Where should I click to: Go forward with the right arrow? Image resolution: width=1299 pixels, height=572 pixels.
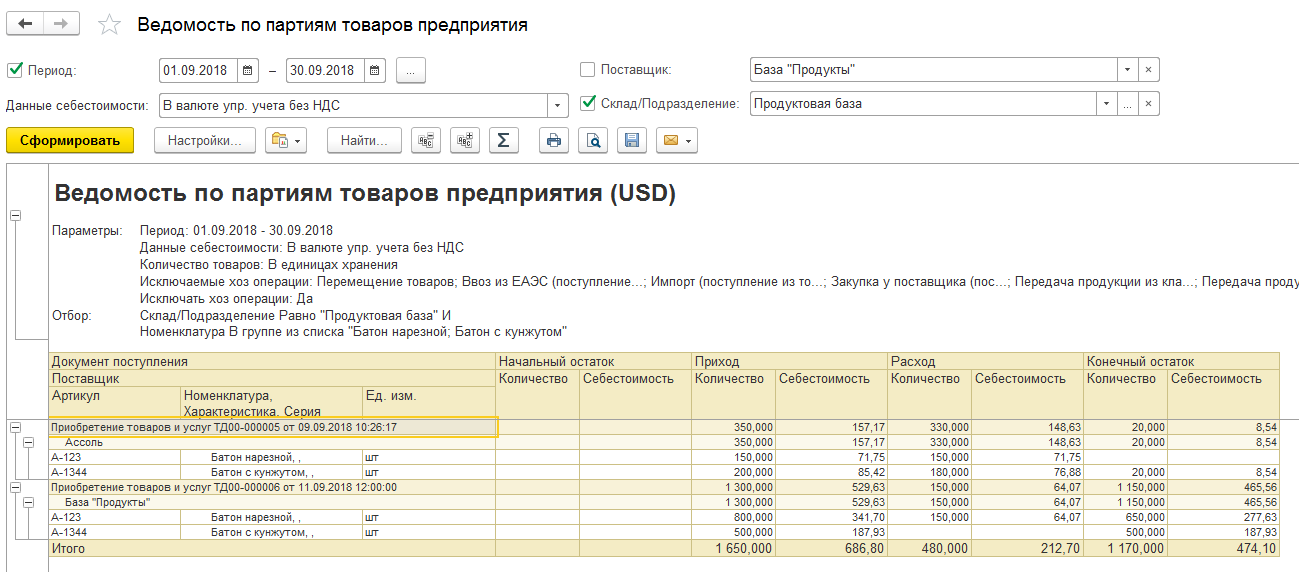(62, 24)
